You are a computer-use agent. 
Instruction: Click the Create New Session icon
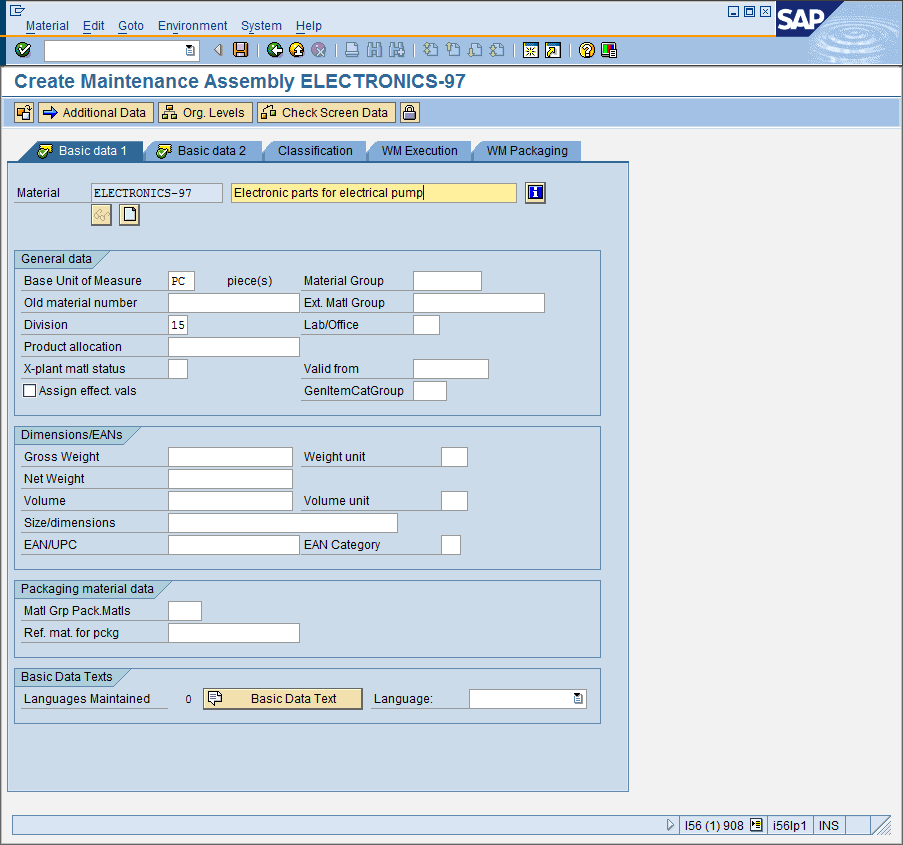click(530, 50)
